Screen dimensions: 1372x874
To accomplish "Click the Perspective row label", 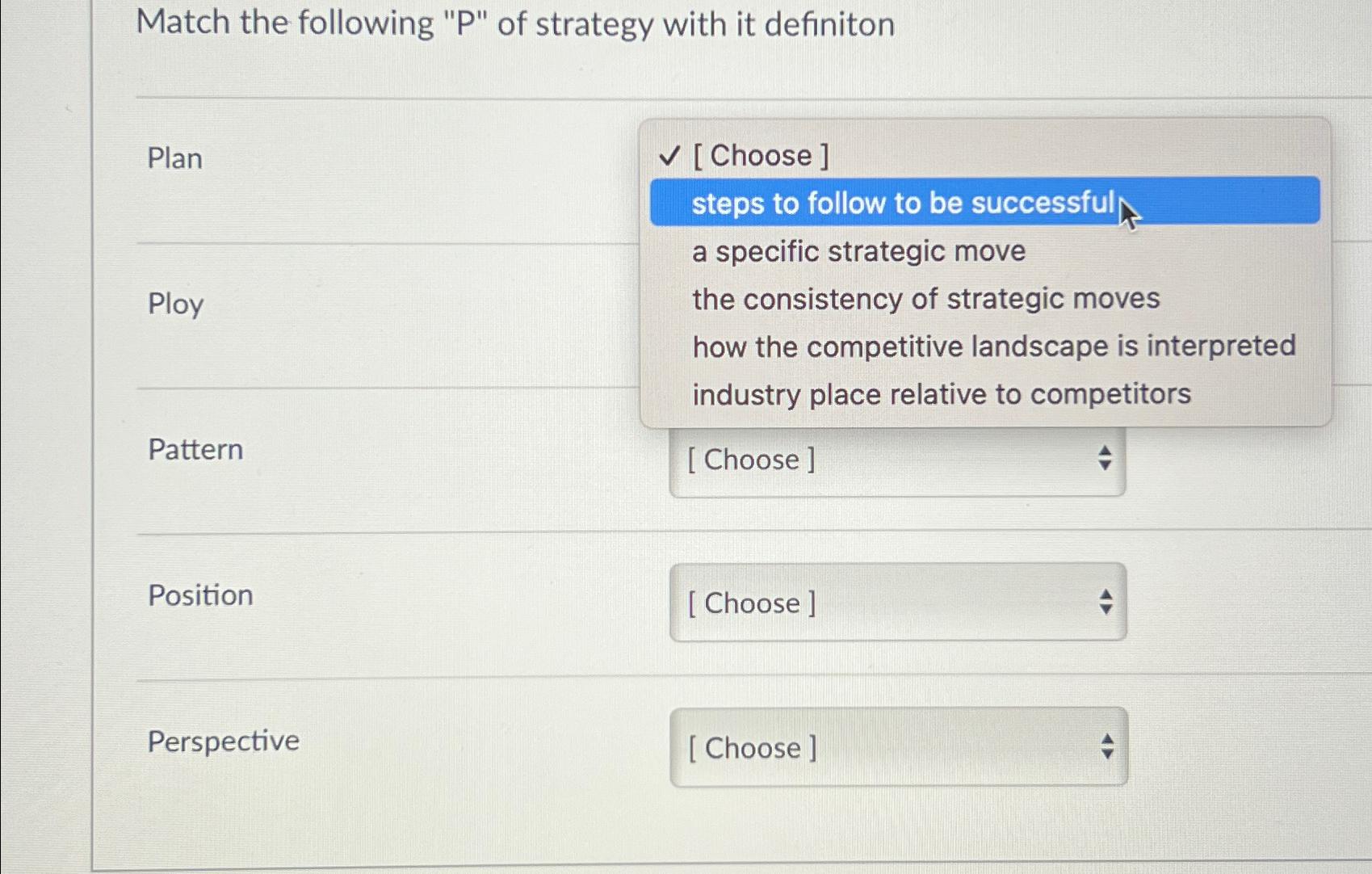I will pyautogui.click(x=223, y=741).
